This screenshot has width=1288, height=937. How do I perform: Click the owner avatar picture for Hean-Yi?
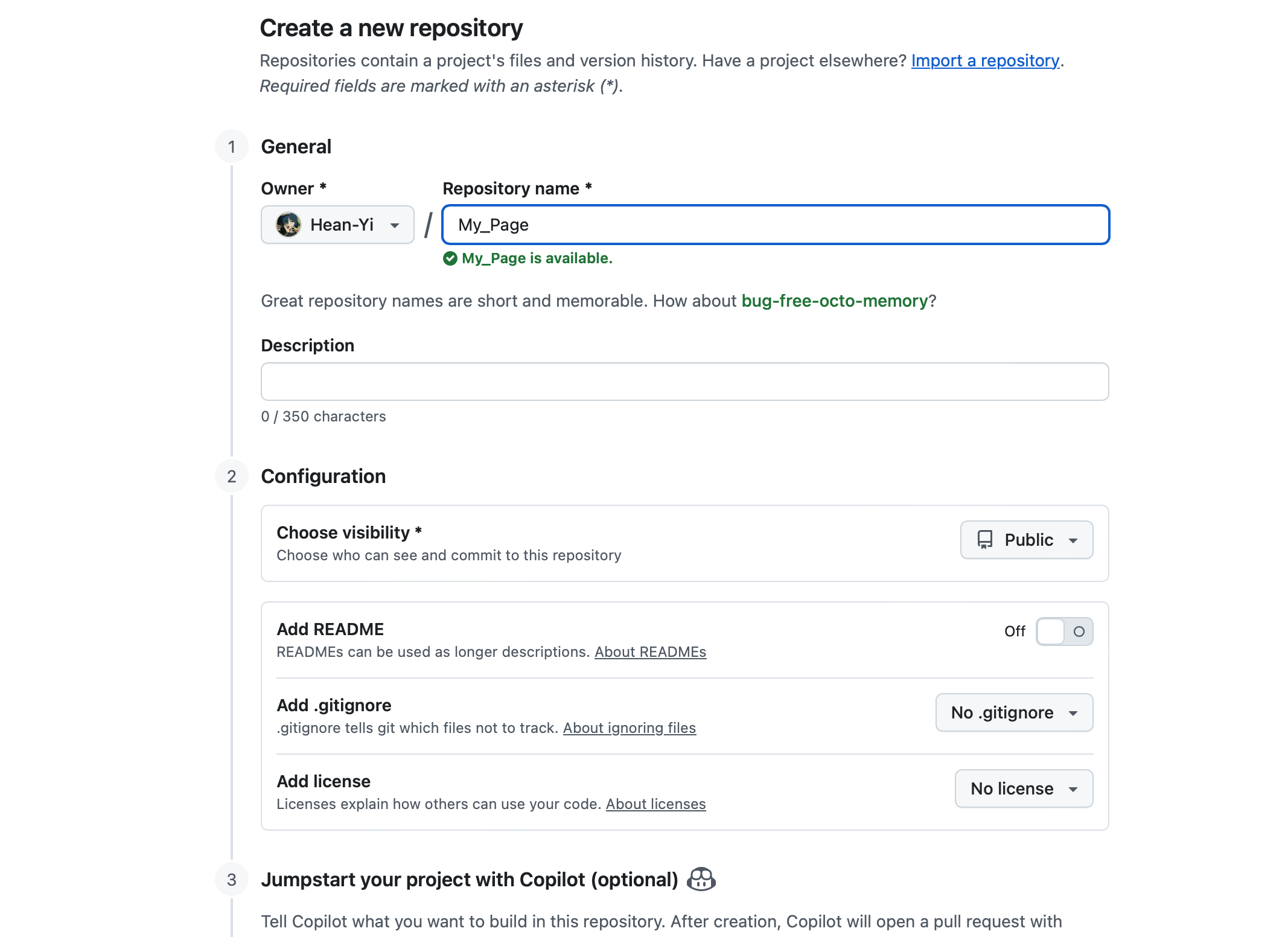(289, 225)
